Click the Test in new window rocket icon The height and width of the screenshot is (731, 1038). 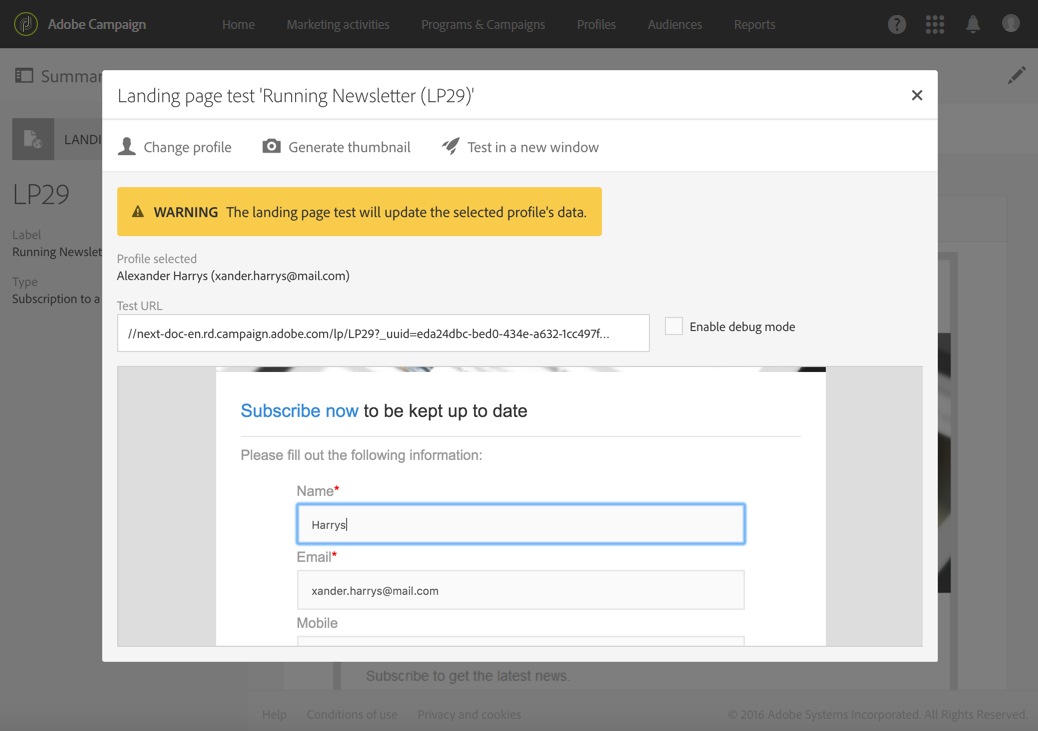point(451,147)
